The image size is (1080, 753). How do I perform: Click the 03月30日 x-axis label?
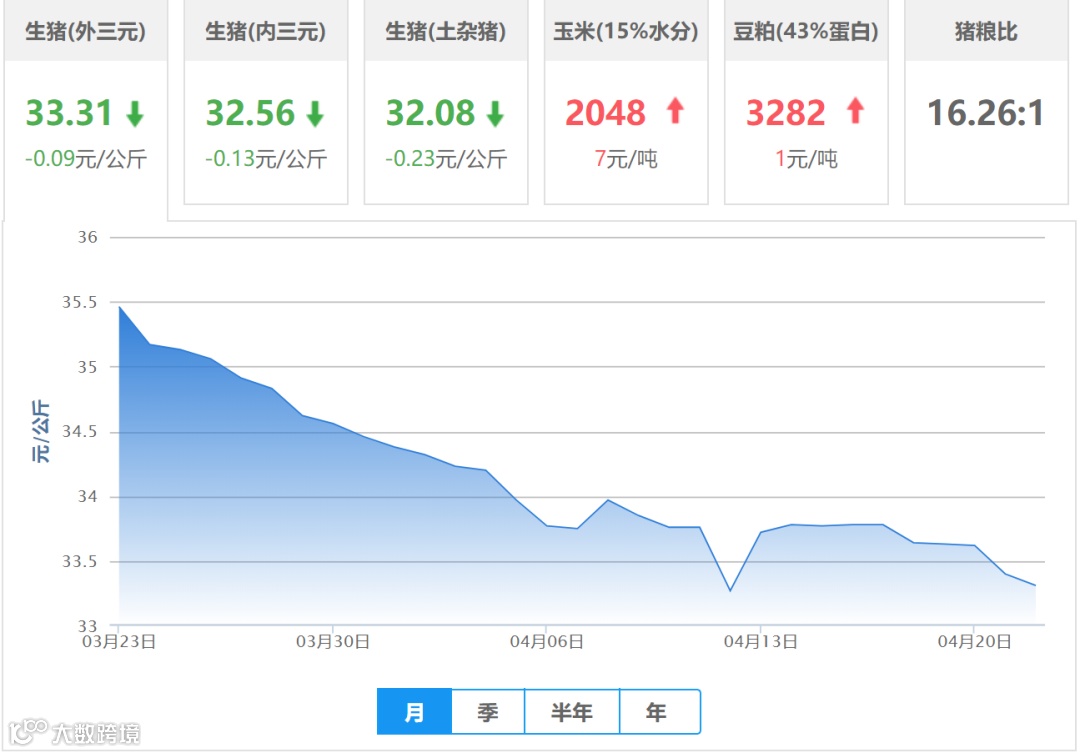coord(333,642)
